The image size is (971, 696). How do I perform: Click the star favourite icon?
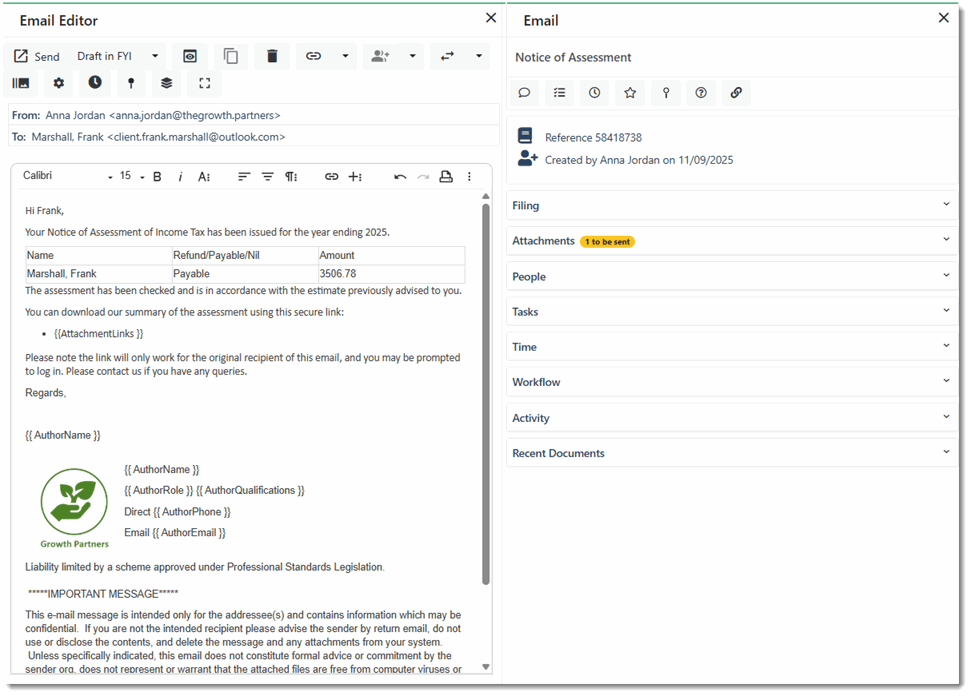pyautogui.click(x=630, y=93)
